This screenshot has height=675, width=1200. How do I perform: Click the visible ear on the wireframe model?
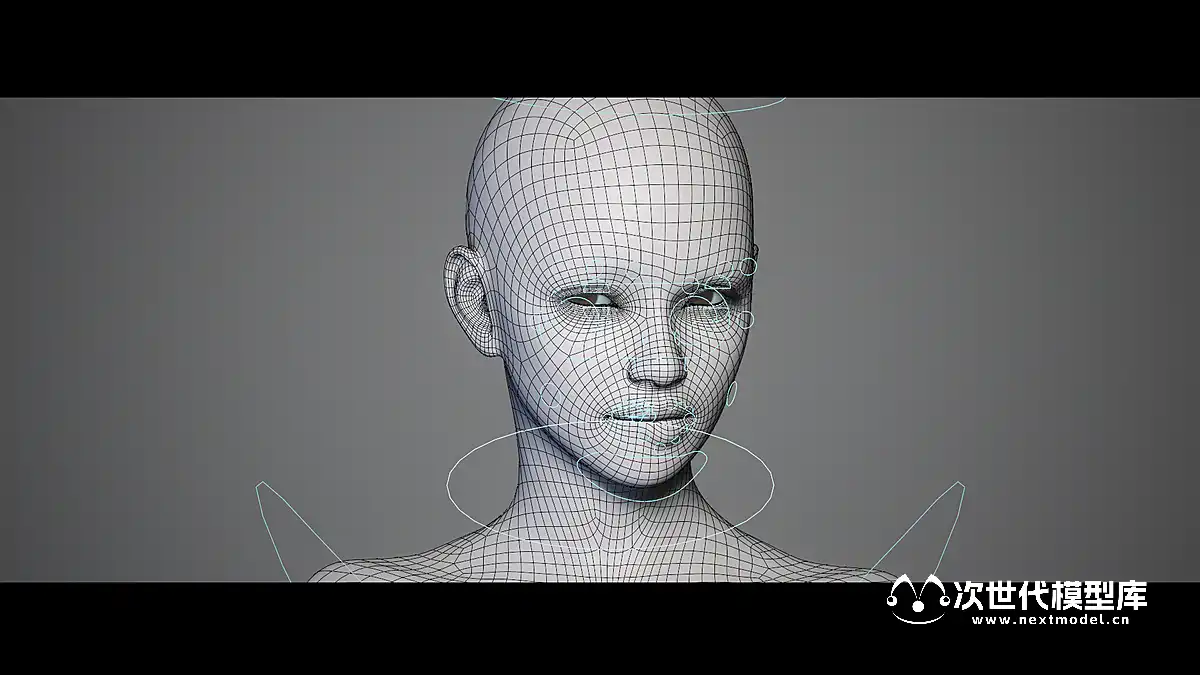(x=468, y=300)
